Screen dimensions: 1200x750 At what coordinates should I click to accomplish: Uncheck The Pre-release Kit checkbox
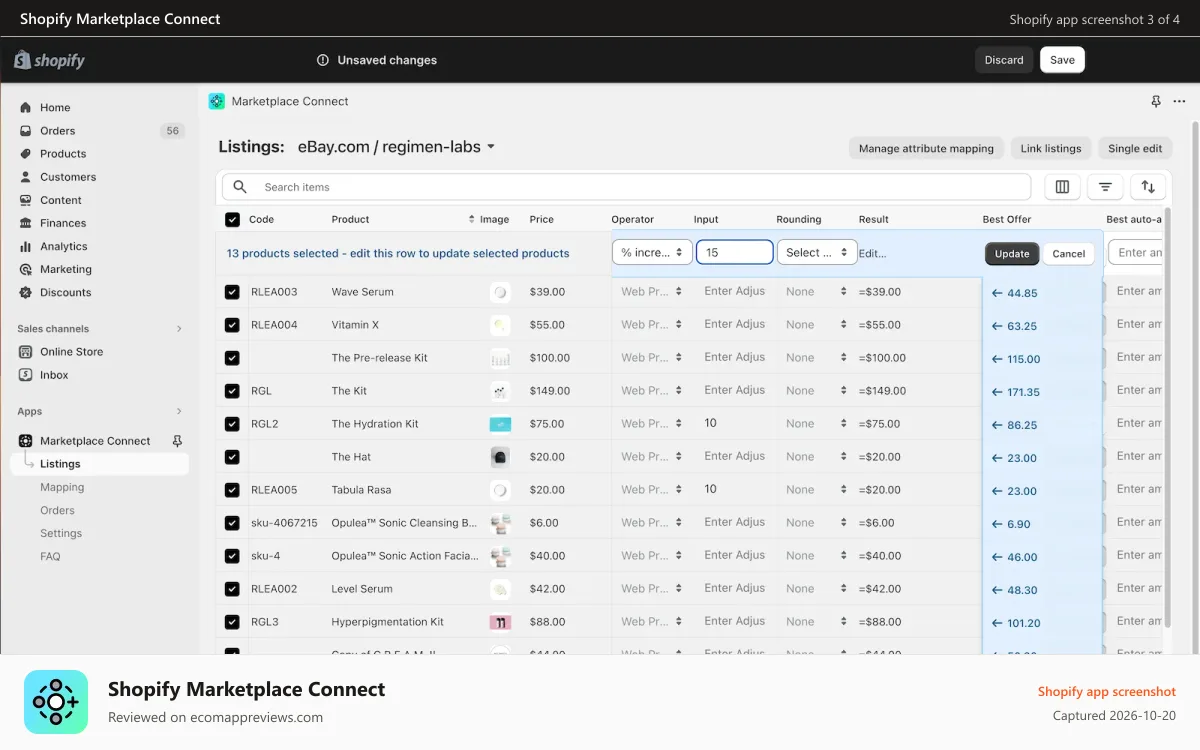pos(232,358)
